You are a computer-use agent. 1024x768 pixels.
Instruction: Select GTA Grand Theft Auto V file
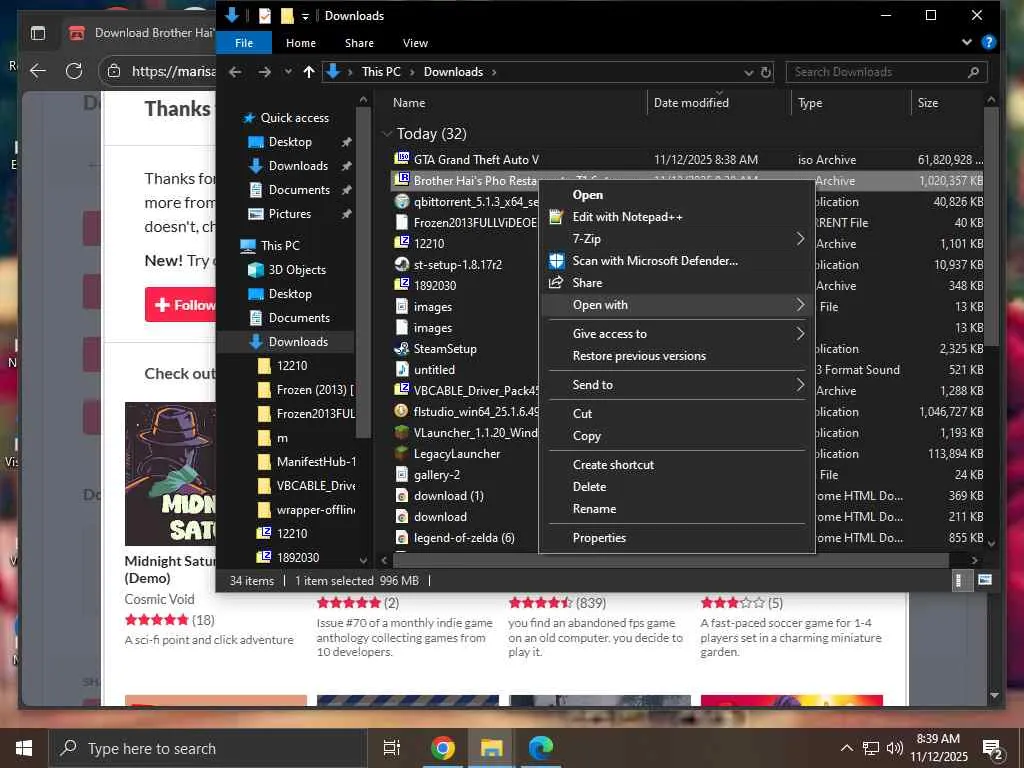pos(476,159)
